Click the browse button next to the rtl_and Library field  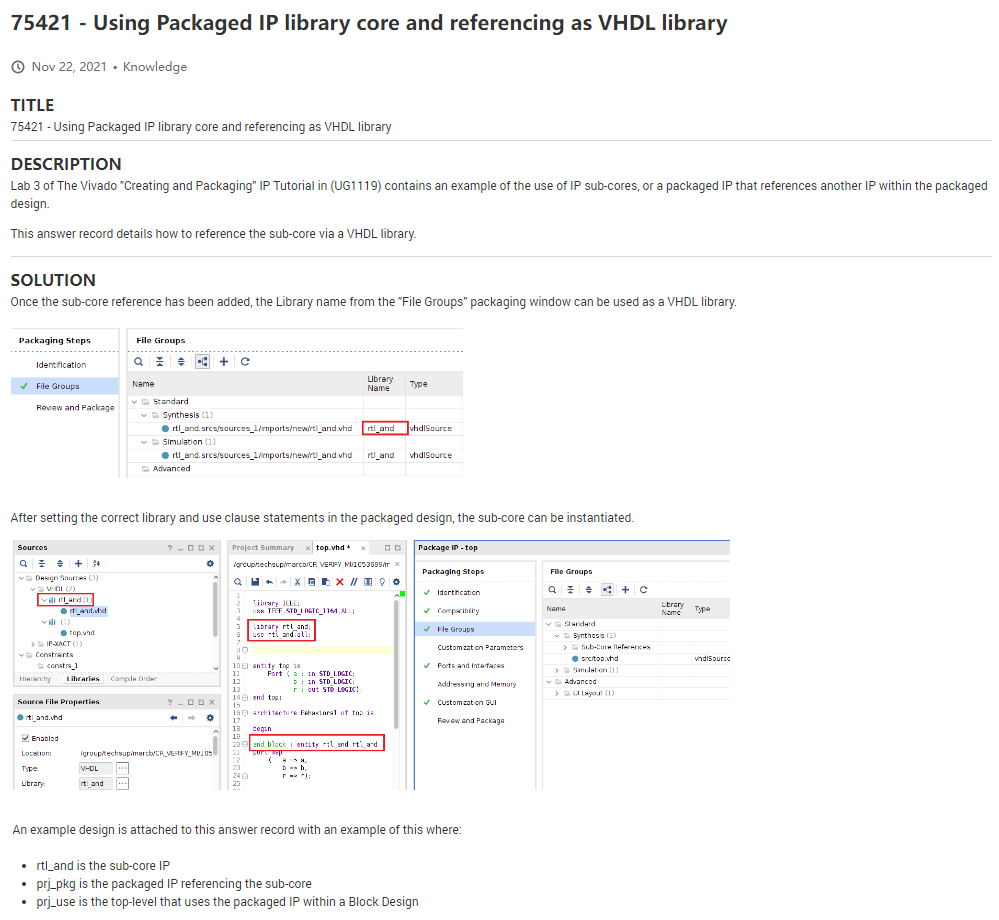pos(123,784)
